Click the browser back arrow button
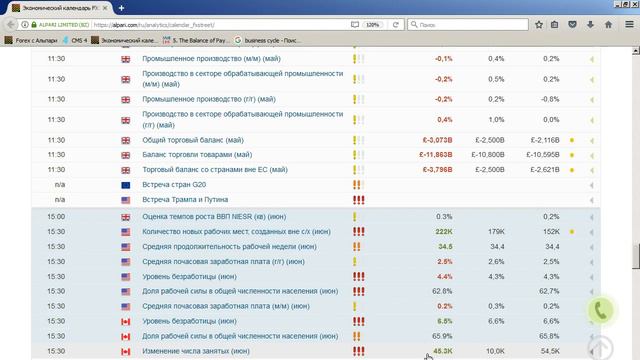 coord(11,24)
